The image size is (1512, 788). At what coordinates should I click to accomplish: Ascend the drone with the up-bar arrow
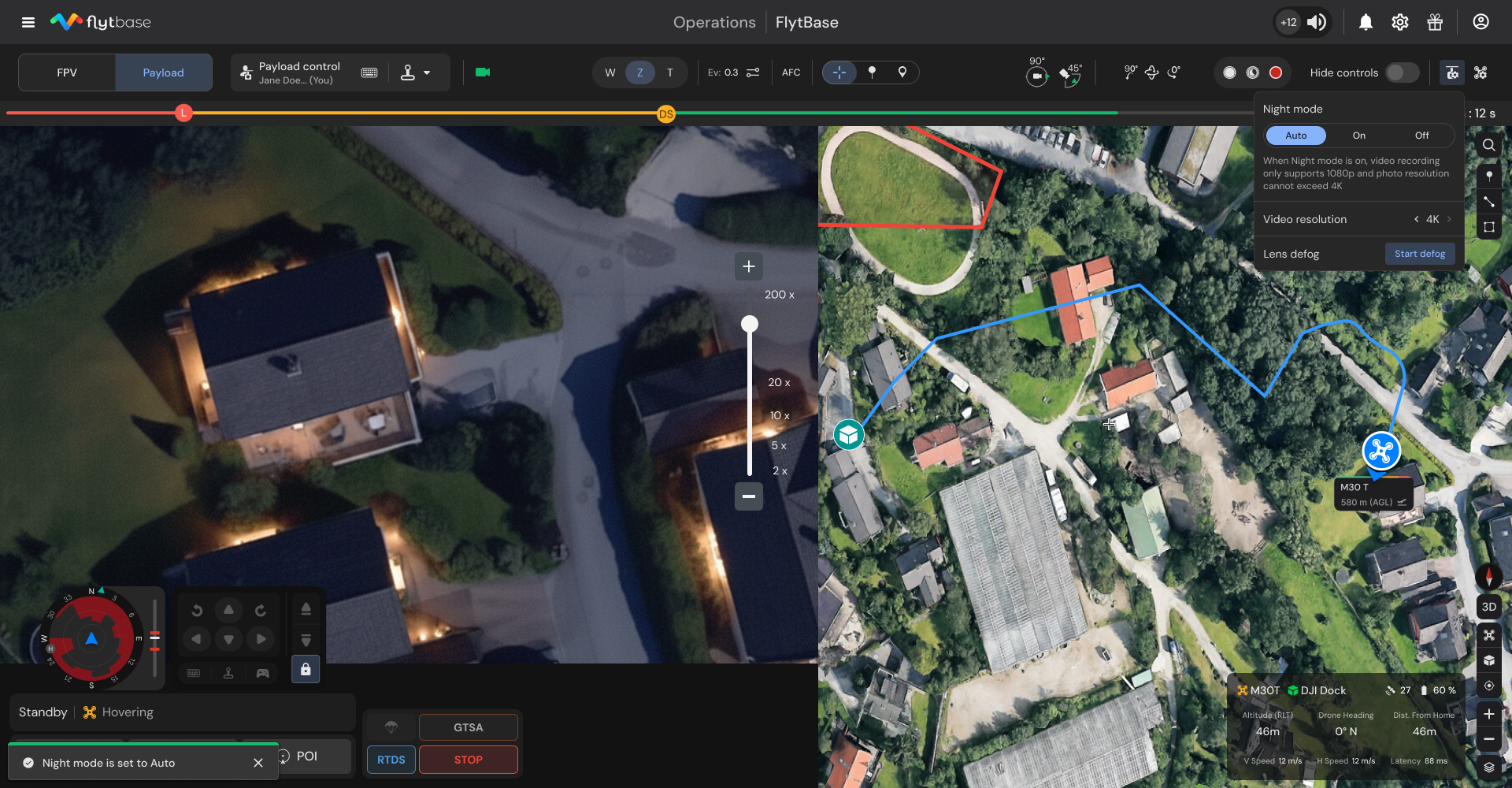click(306, 609)
